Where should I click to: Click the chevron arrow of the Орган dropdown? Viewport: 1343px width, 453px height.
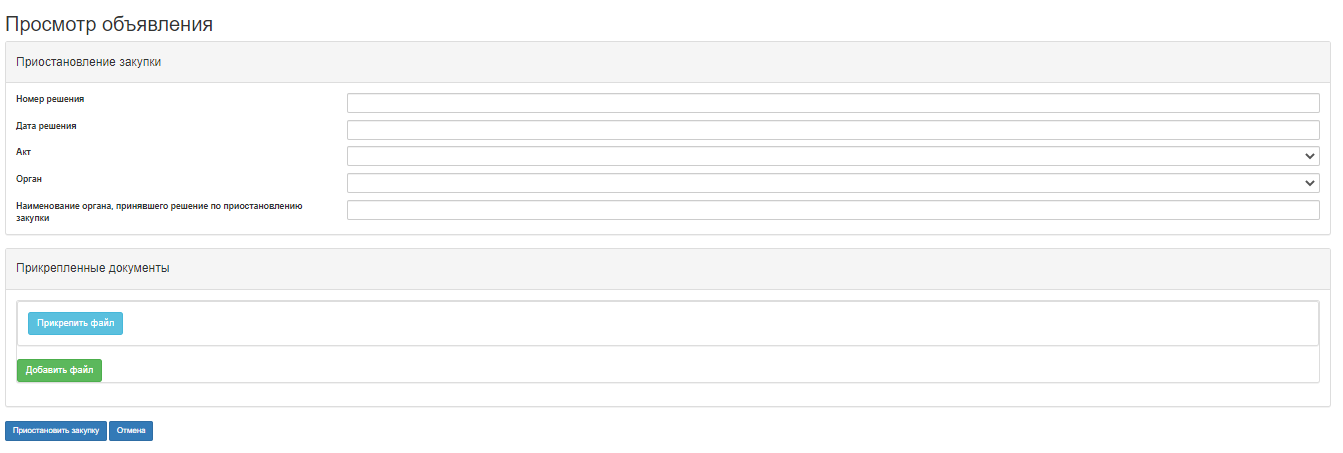(x=1309, y=183)
